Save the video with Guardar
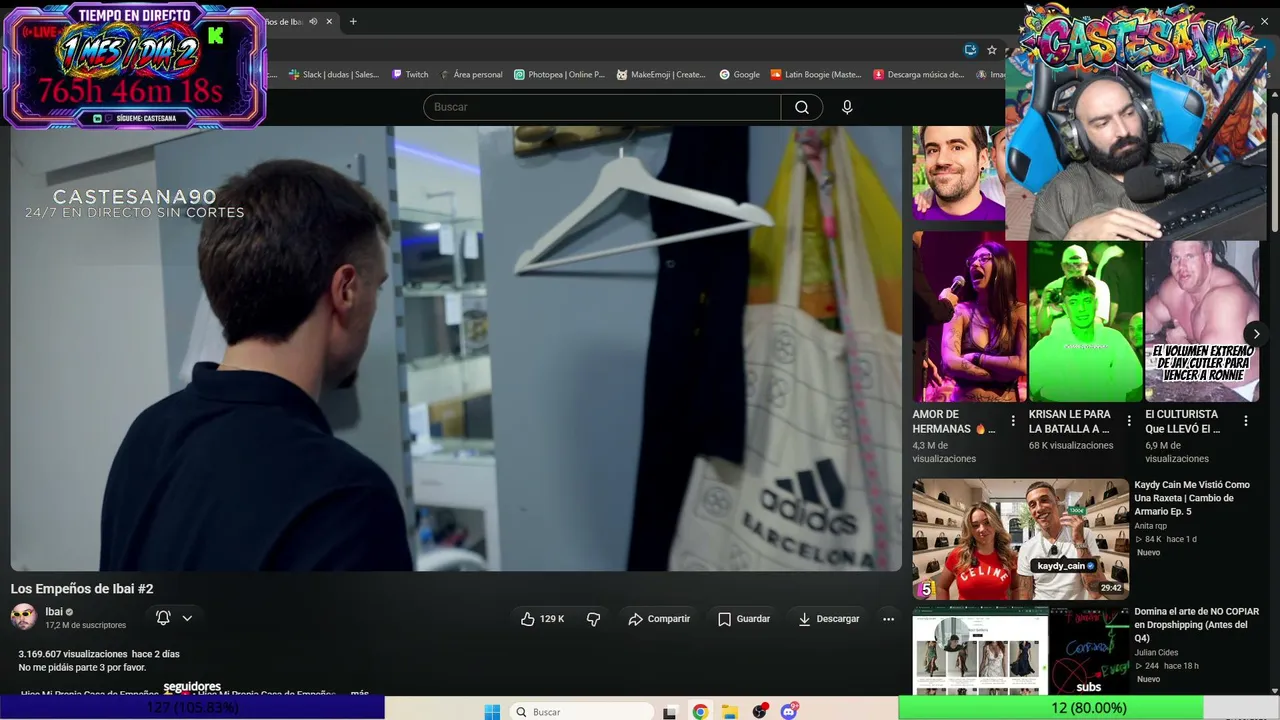This screenshot has width=1280, height=720. (x=744, y=619)
